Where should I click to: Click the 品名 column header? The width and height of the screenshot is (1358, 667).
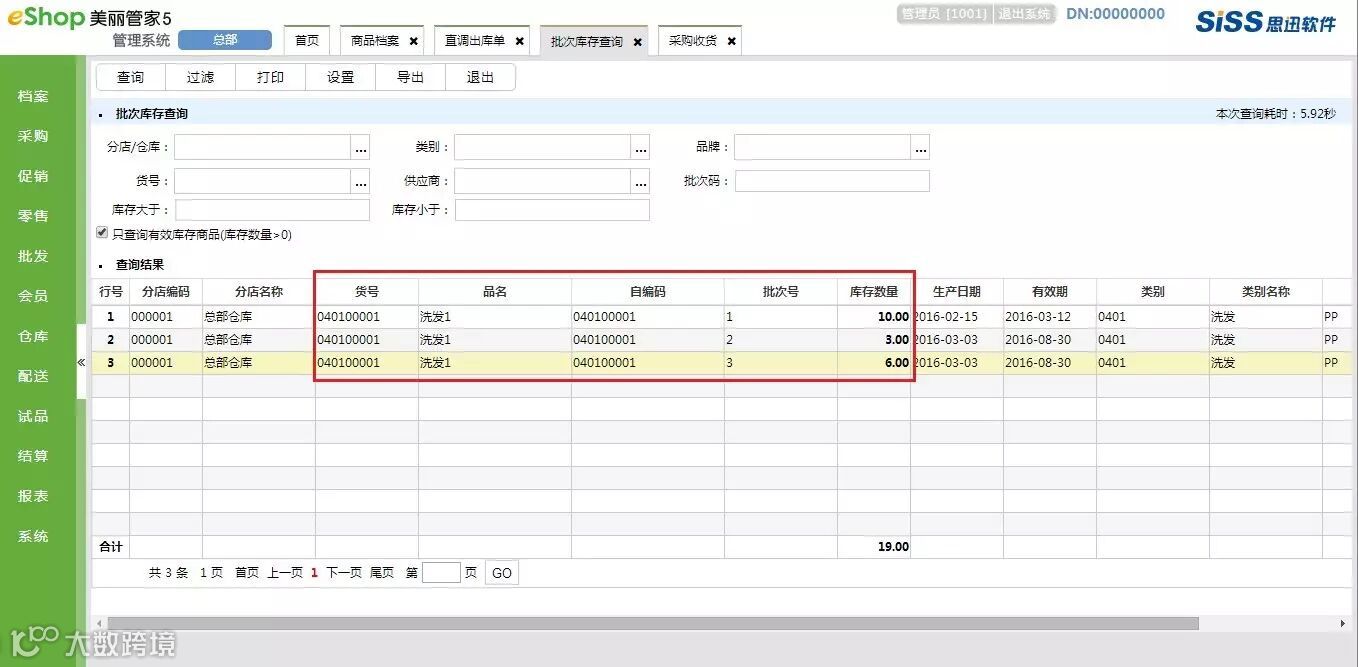tap(495, 292)
